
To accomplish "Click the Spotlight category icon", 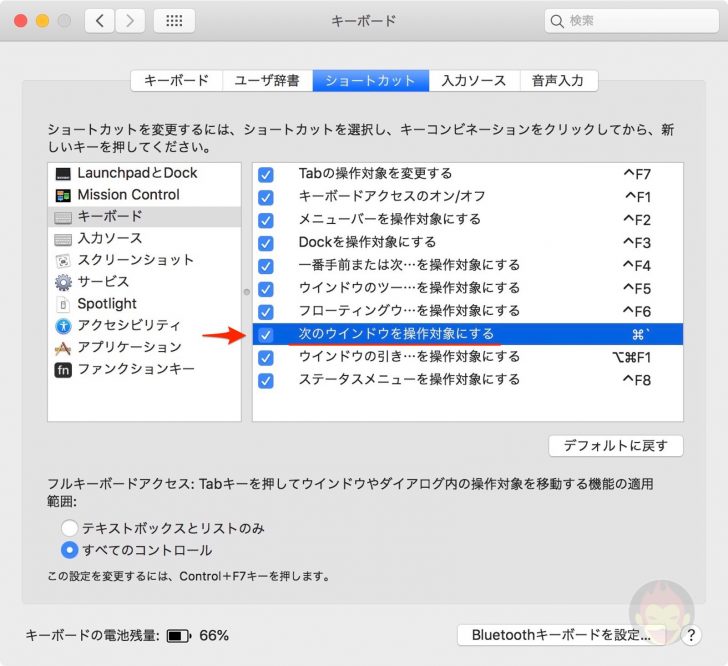I will coord(63,304).
